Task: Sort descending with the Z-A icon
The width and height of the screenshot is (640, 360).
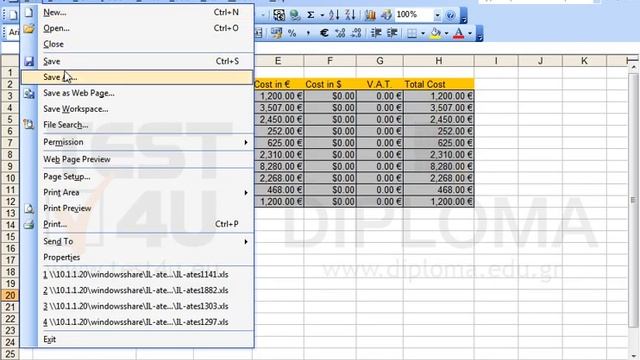Action: (x=350, y=15)
